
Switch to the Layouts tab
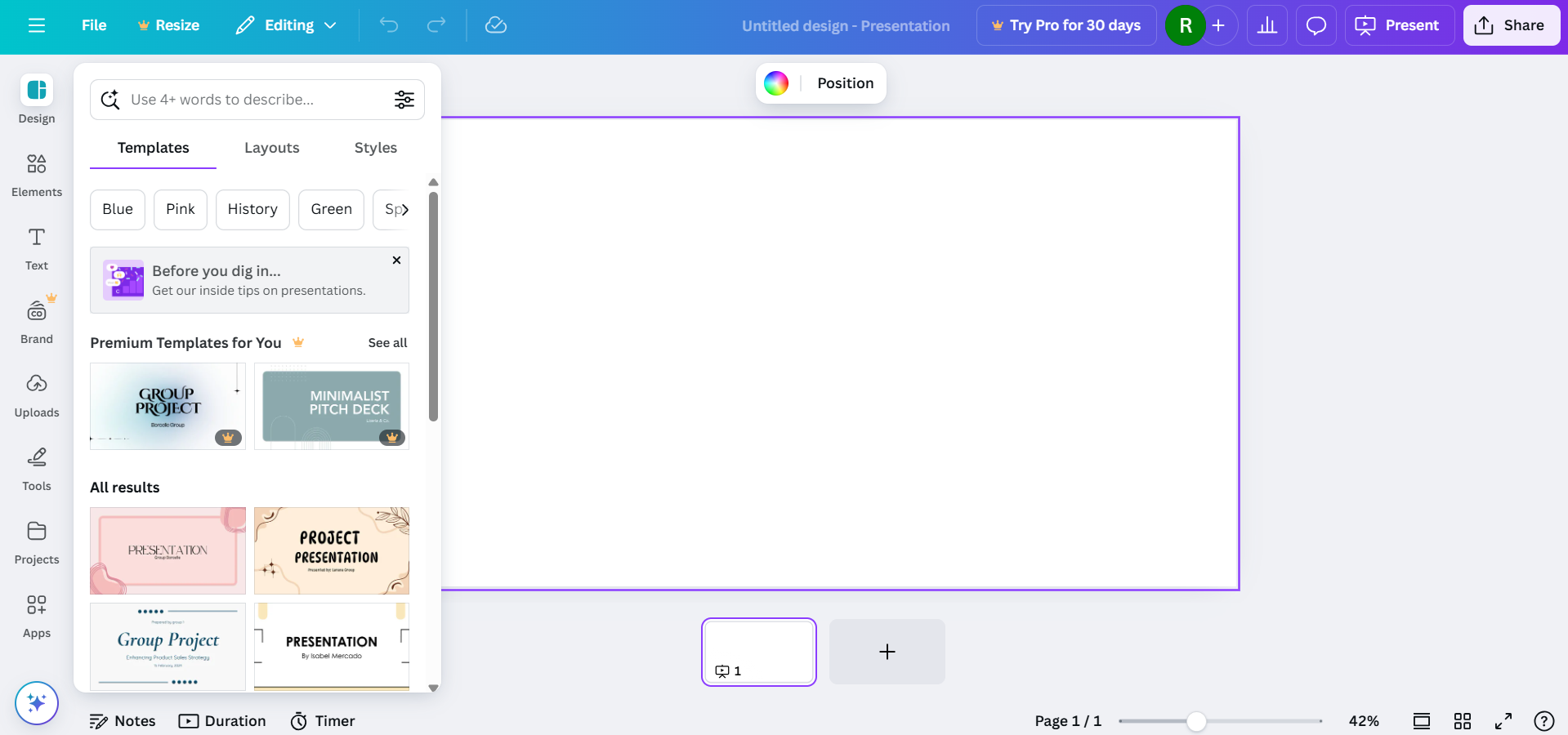coord(272,148)
